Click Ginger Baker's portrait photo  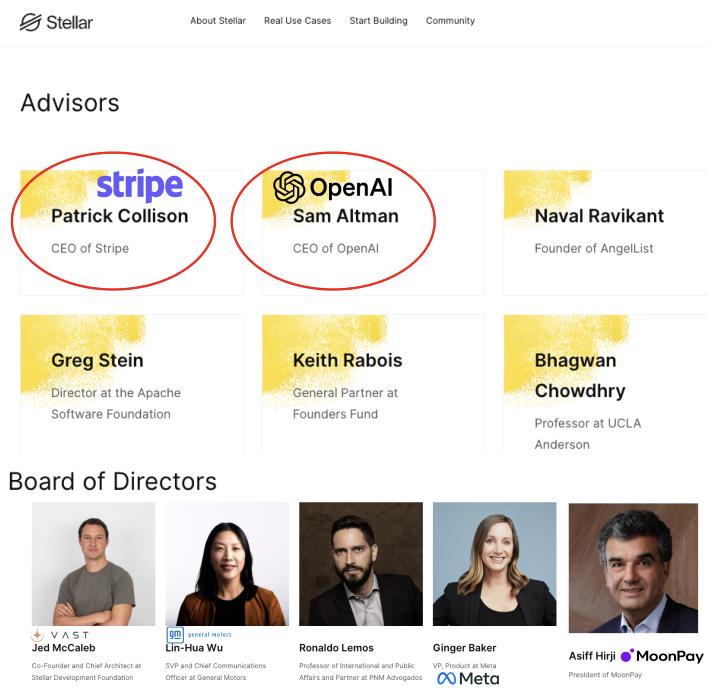click(494, 564)
